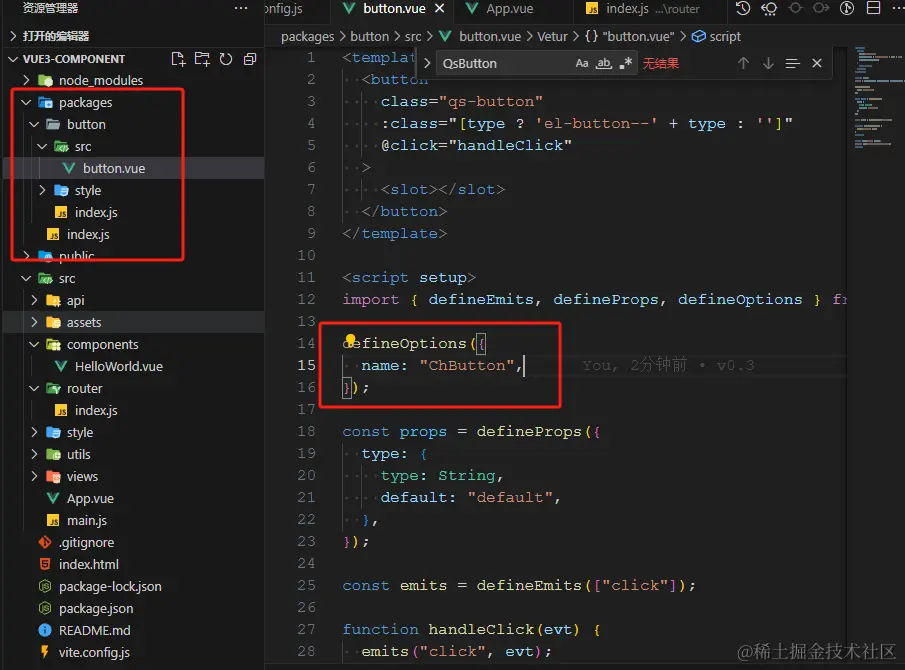Create a new file in VUE3-COMPONENT explorer
905x670 pixels.
[178, 59]
